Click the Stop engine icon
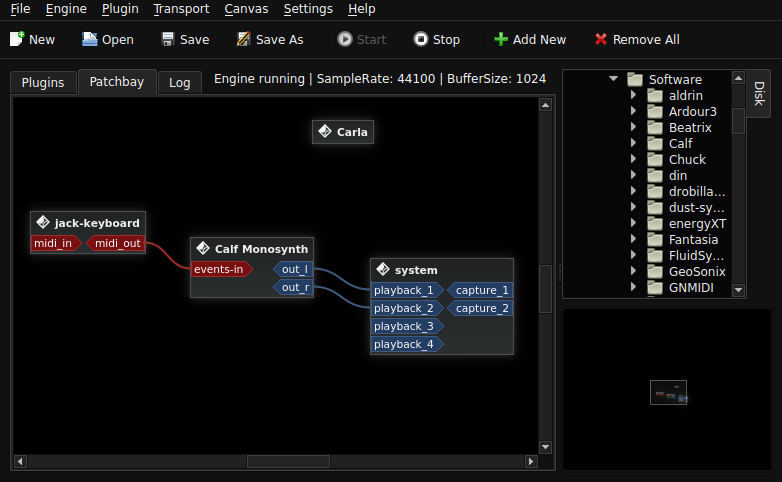 tap(421, 39)
